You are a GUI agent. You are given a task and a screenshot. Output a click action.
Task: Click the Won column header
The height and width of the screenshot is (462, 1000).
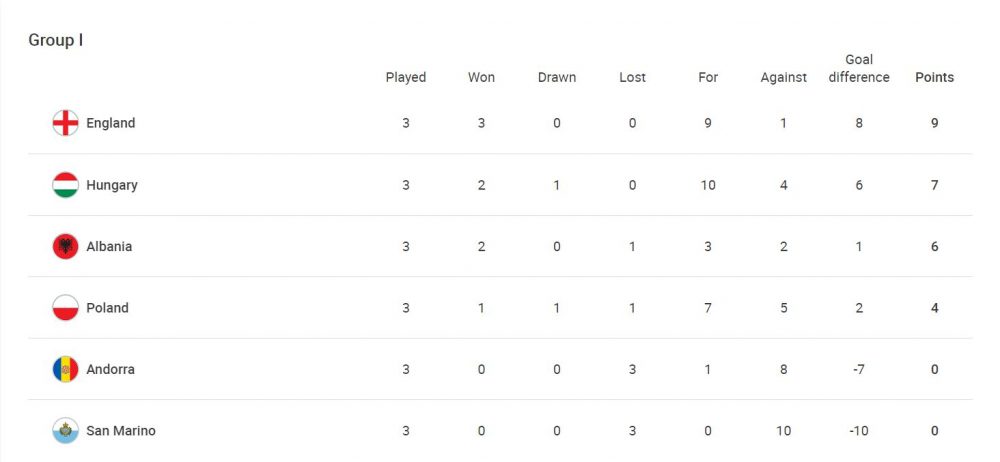[481, 77]
